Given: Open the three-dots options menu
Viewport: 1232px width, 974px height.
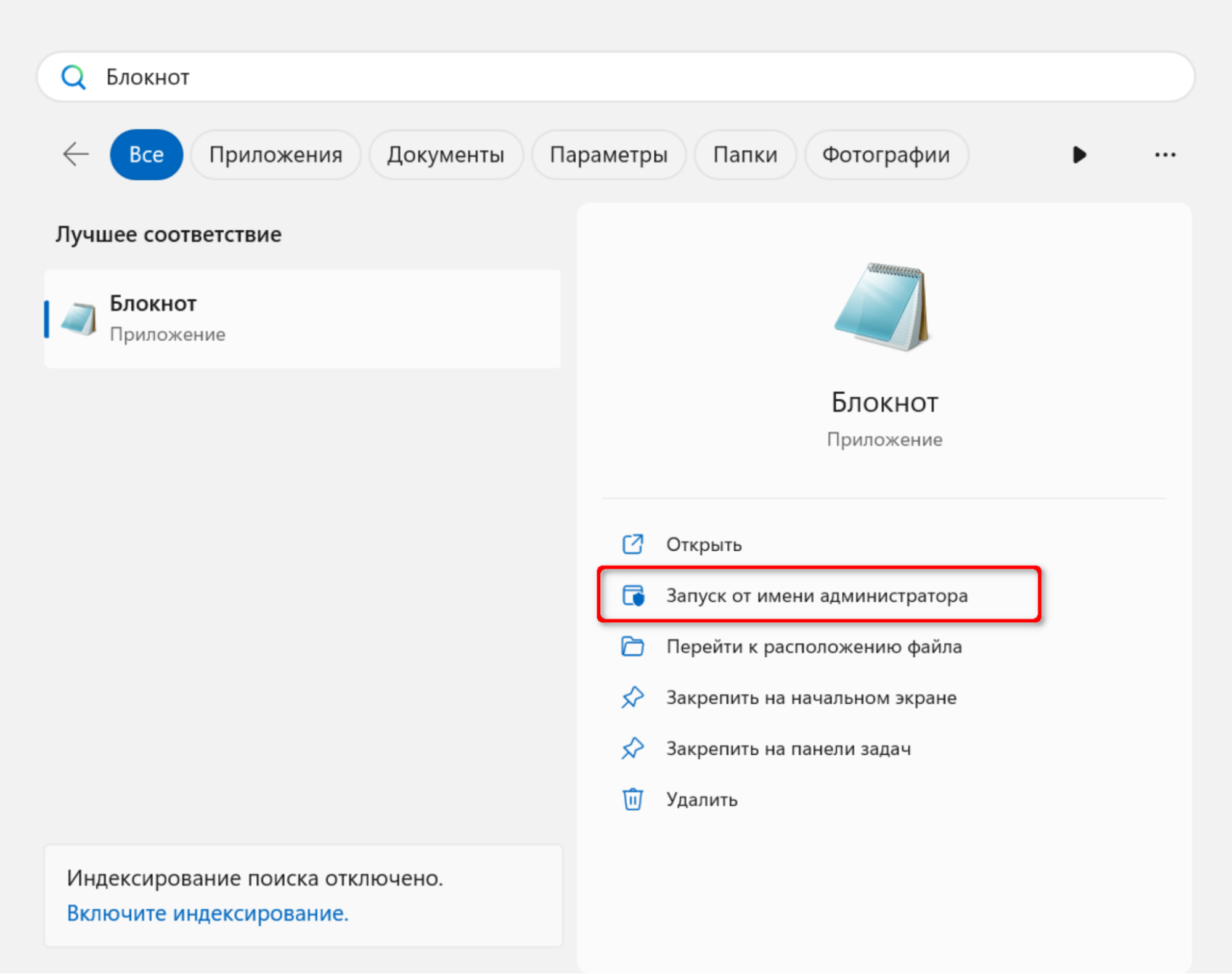Looking at the screenshot, I should [x=1165, y=155].
